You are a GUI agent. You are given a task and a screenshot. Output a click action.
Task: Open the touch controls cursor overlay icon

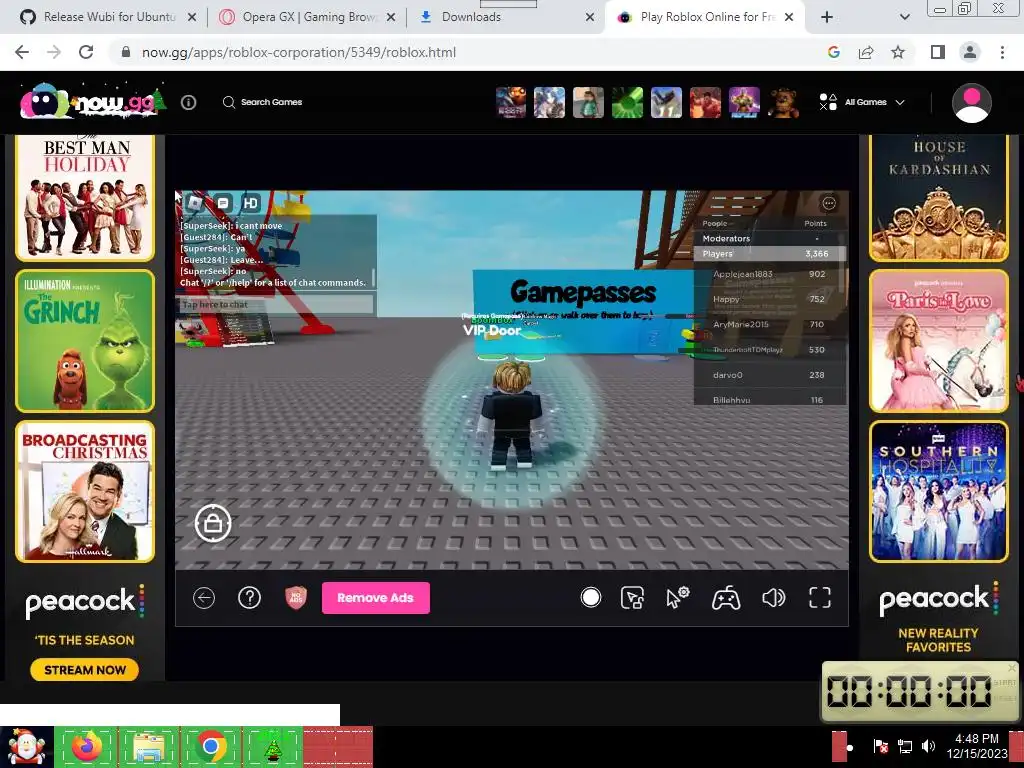pyautogui.click(x=632, y=598)
